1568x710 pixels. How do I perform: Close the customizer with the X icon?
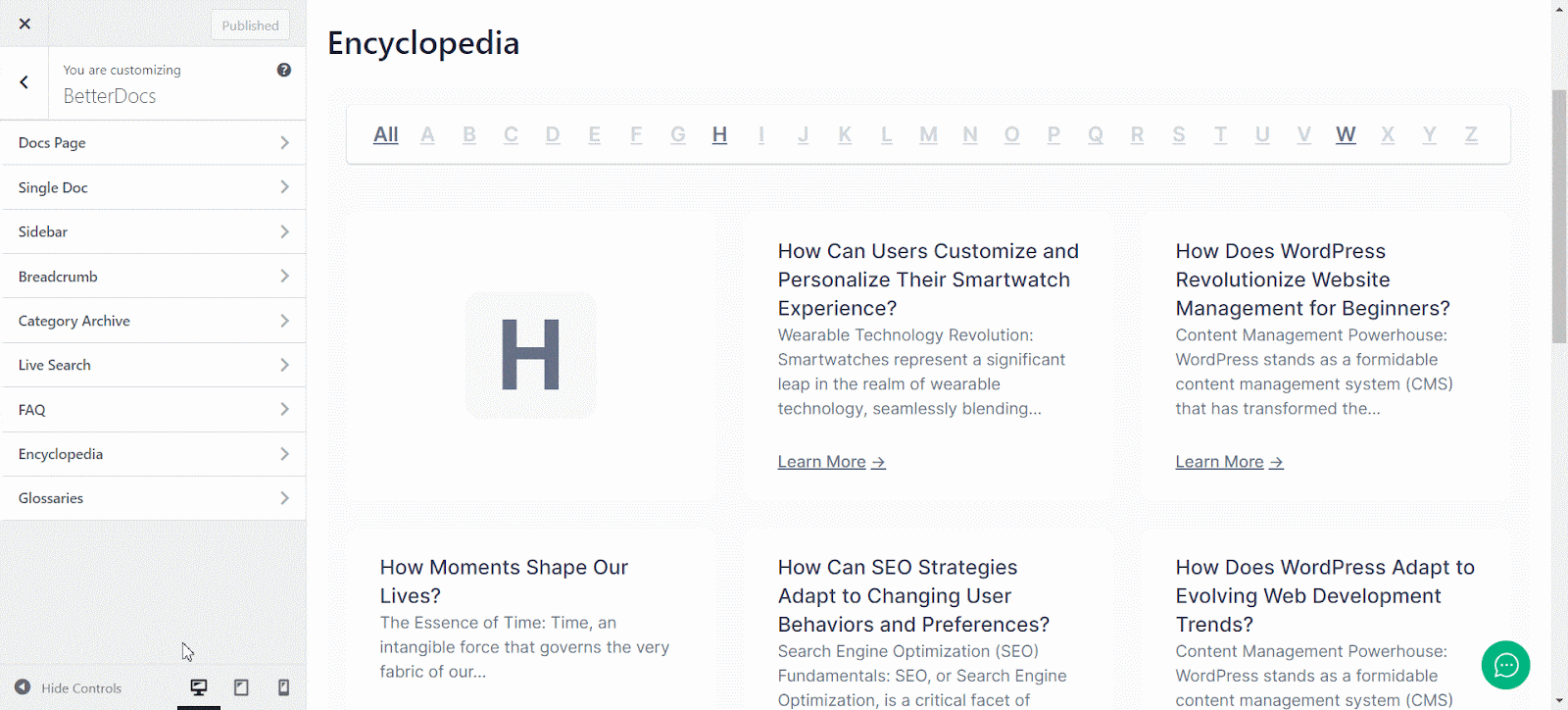point(24,23)
